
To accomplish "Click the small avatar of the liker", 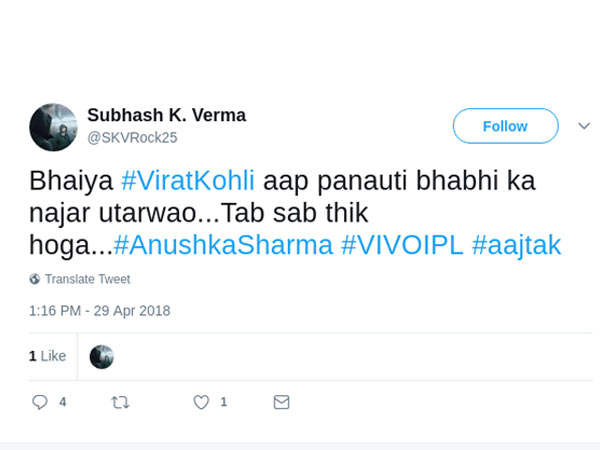I will (x=101, y=357).
